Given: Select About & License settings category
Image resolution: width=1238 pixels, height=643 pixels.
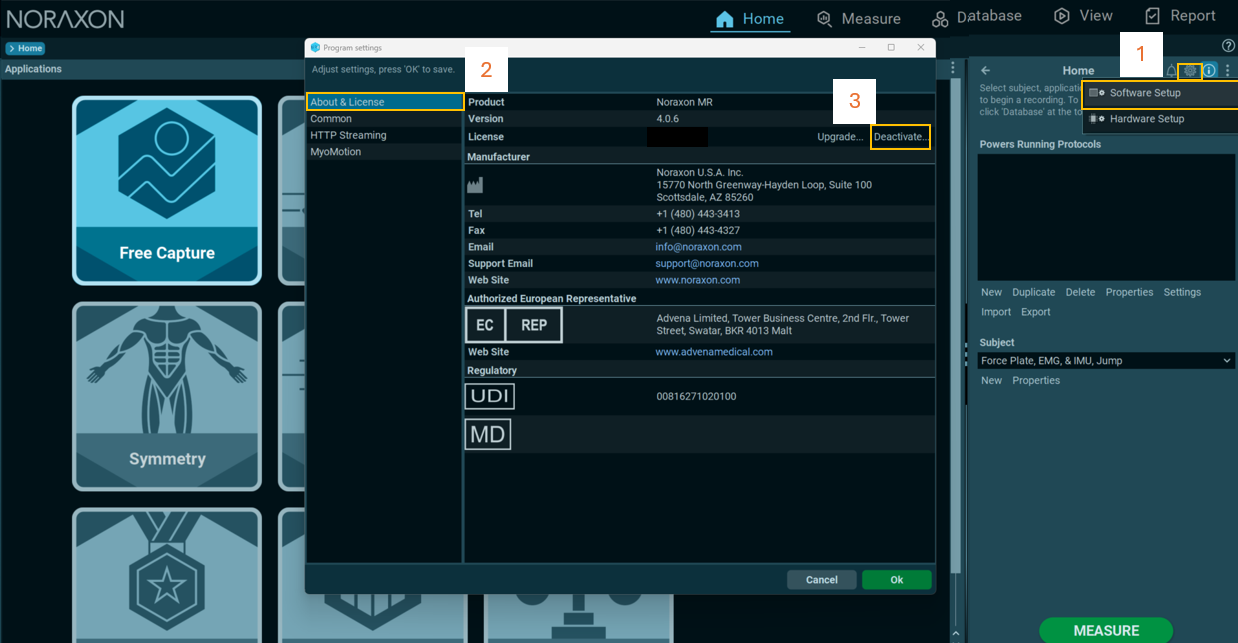Looking at the screenshot, I should click(385, 102).
